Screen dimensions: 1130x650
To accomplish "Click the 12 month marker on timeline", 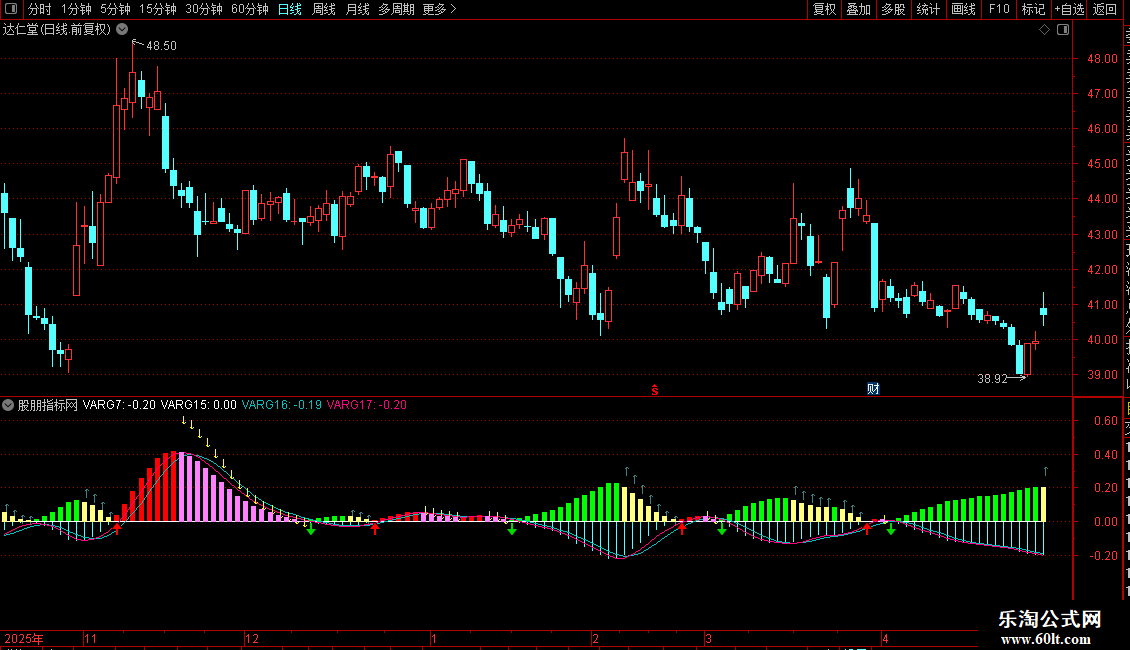I will pos(252,638).
